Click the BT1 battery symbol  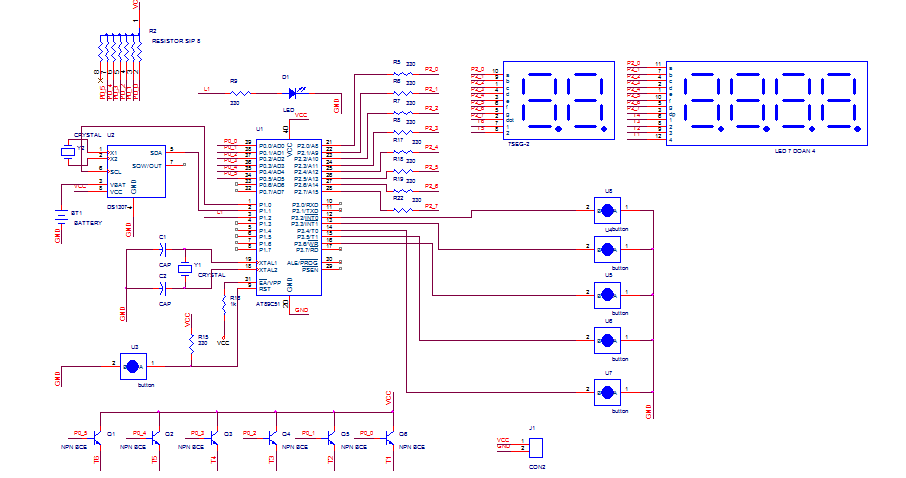(x=61, y=216)
